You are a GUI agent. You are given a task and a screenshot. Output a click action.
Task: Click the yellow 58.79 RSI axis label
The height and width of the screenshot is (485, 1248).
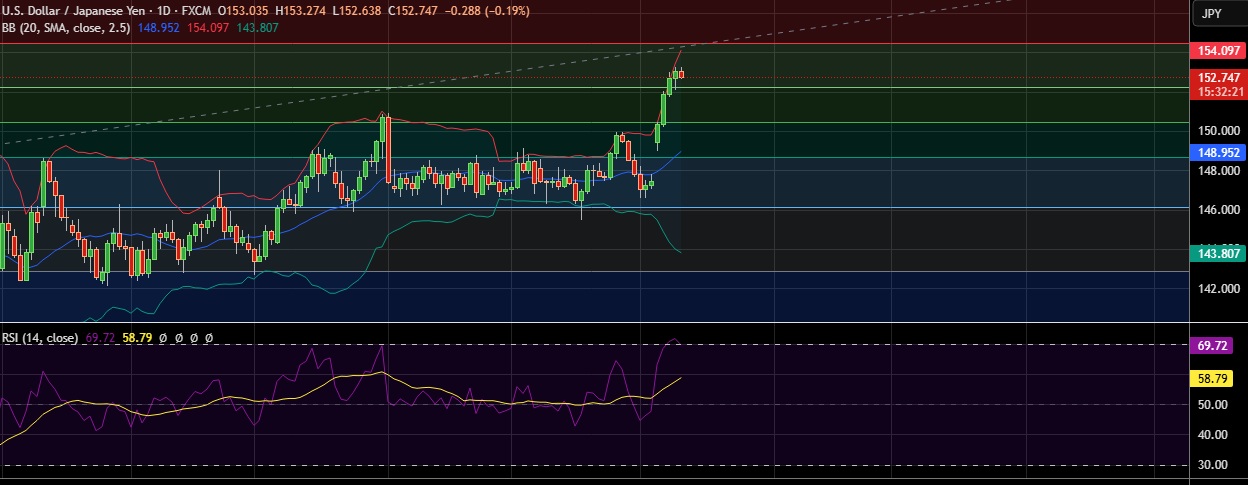[1218, 379]
